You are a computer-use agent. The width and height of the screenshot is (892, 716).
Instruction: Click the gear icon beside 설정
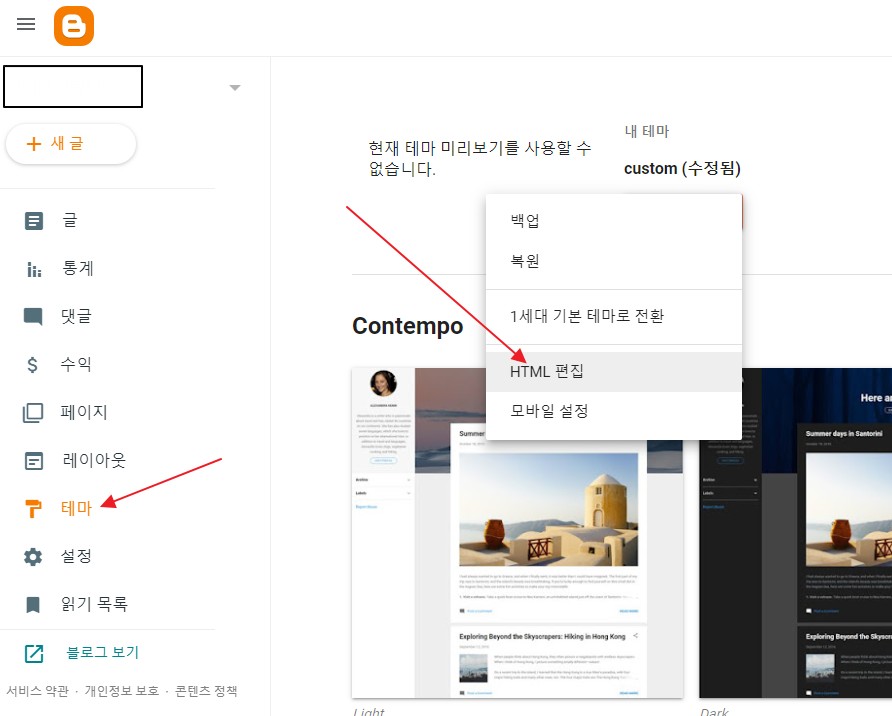point(33,557)
